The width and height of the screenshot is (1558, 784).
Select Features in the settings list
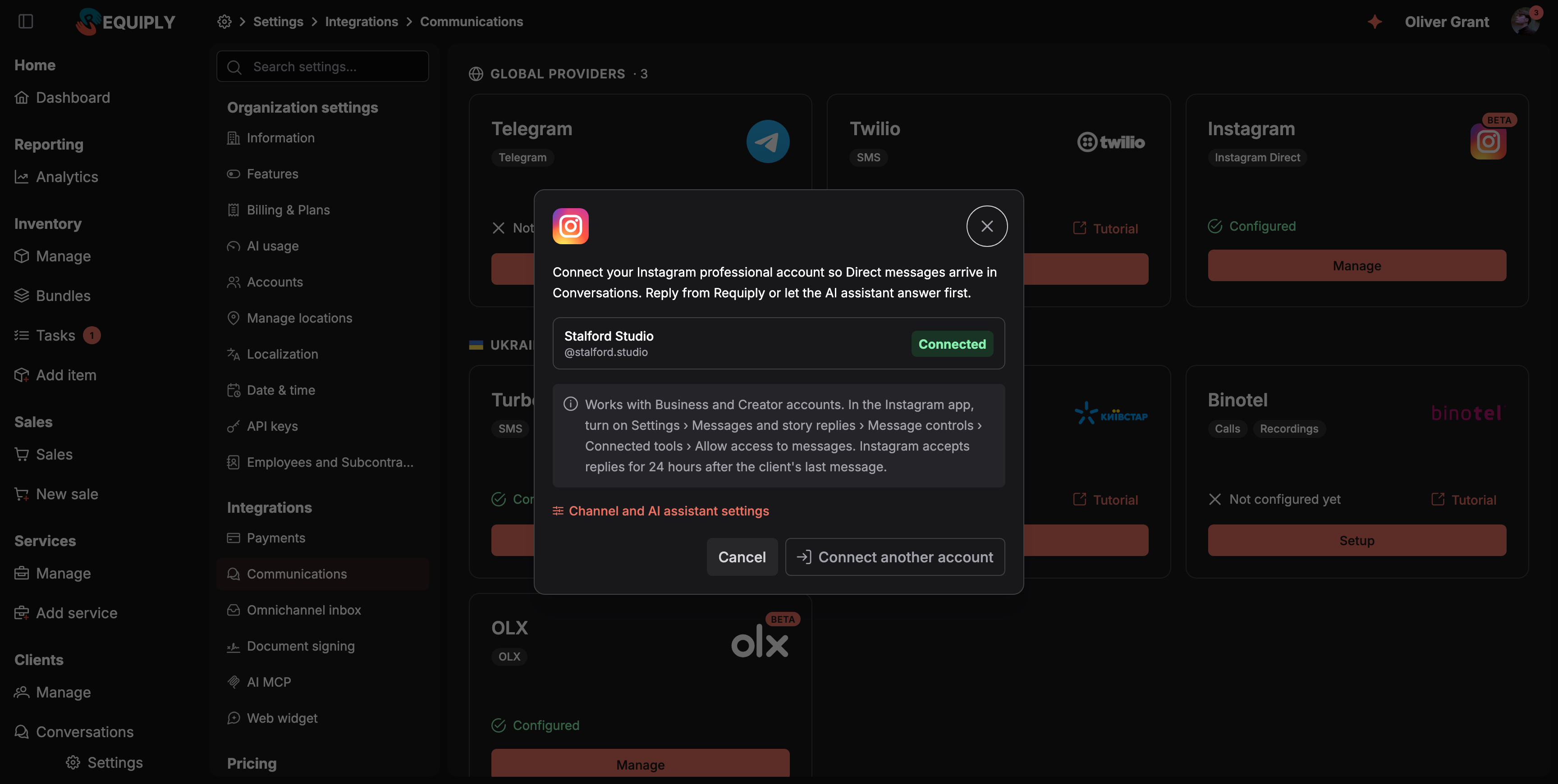(322, 173)
